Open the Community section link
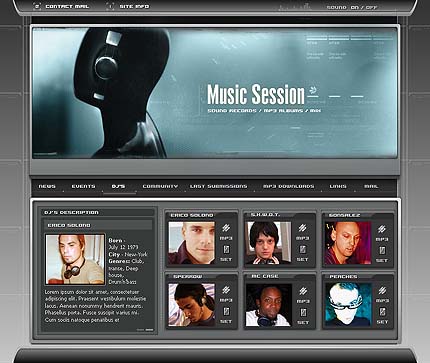The image size is (430, 363). pyautogui.click(x=160, y=186)
